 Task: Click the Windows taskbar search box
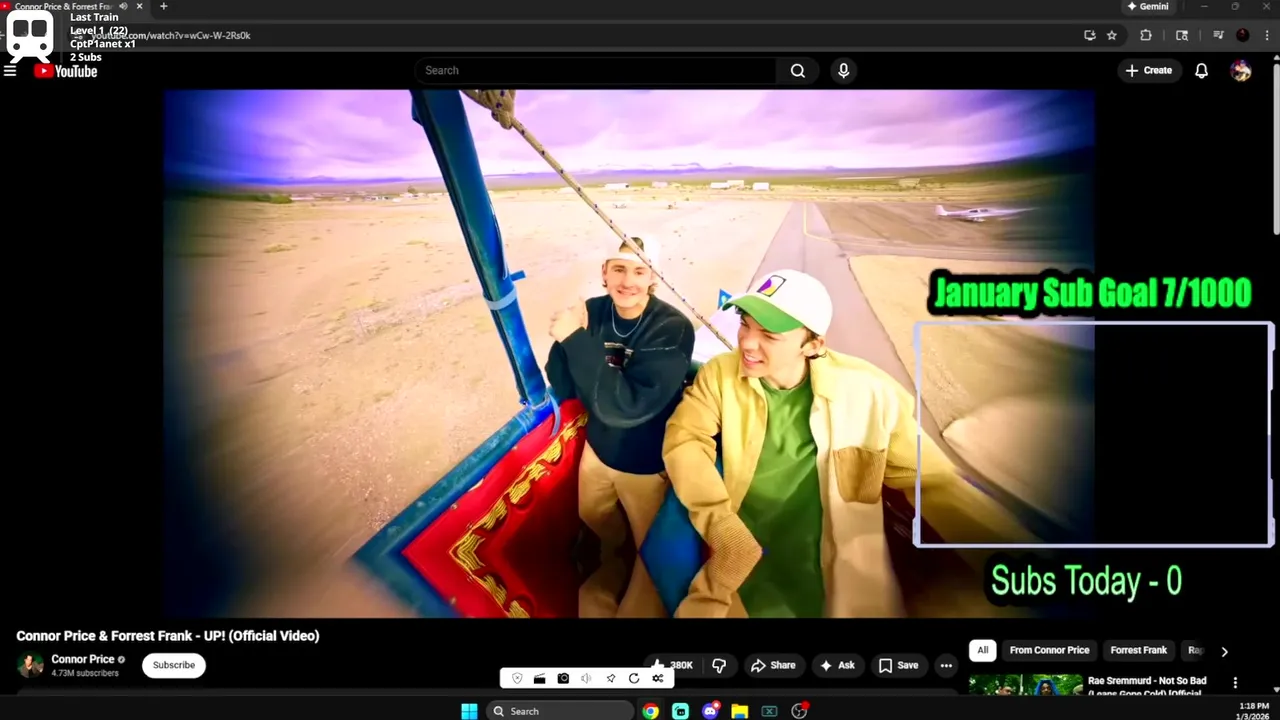[560, 711]
